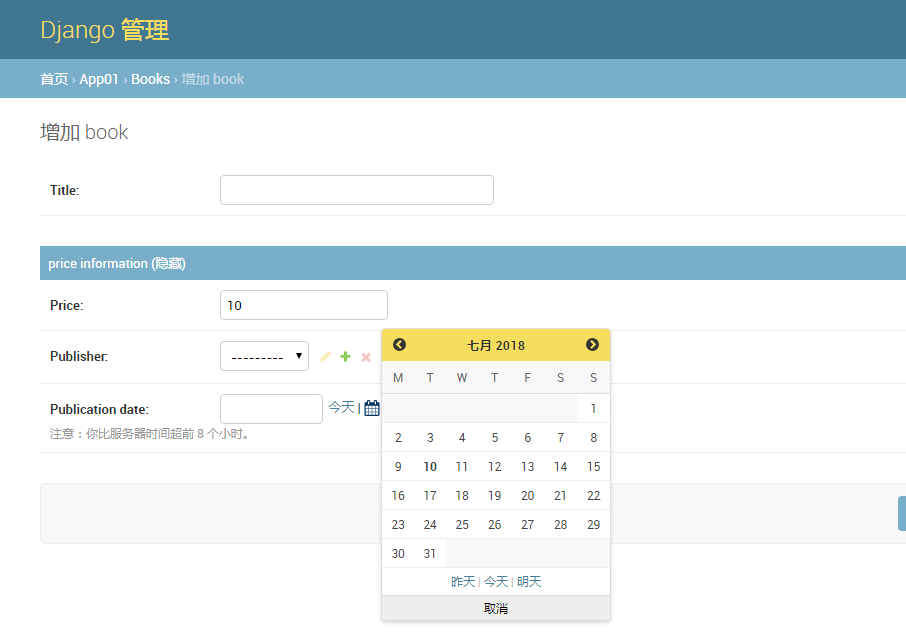Pick day 16 in the calendar
The height and width of the screenshot is (639, 906).
(398, 495)
